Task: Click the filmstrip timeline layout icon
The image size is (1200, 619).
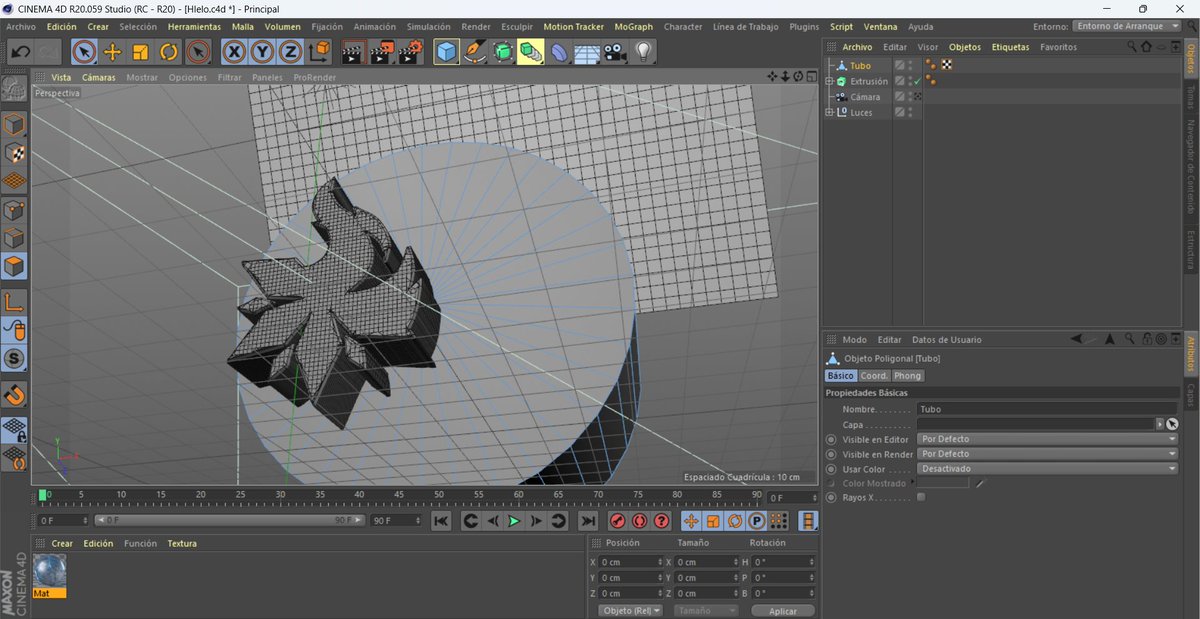Action: 808,521
